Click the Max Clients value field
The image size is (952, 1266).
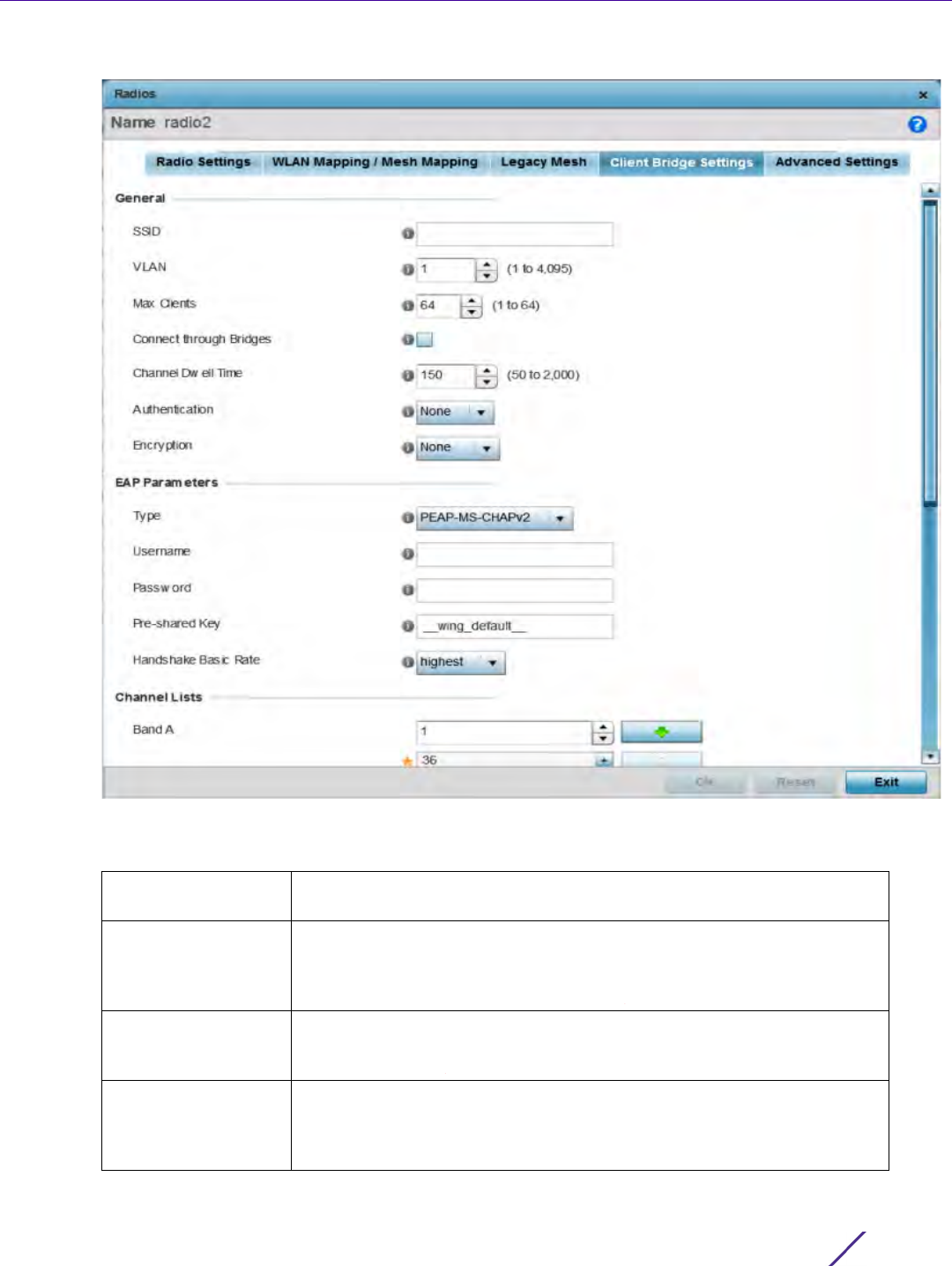click(439, 306)
